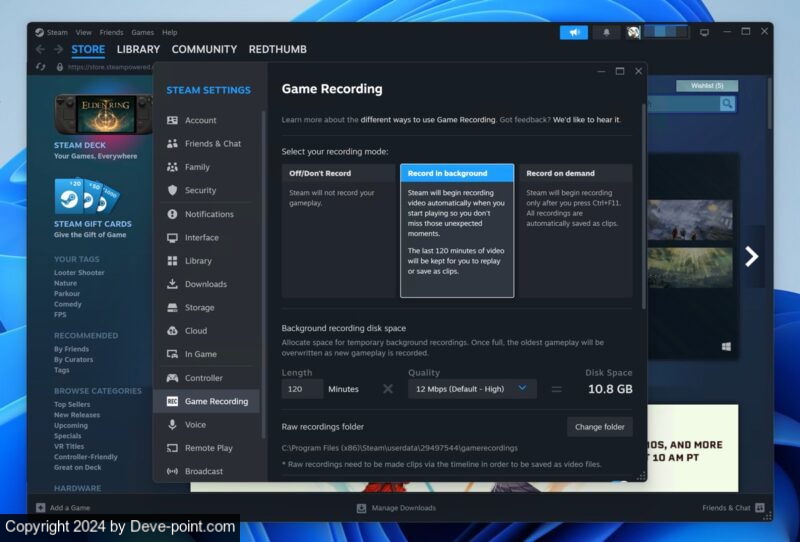
Task: Click the Security shield icon
Action: pyautogui.click(x=173, y=190)
